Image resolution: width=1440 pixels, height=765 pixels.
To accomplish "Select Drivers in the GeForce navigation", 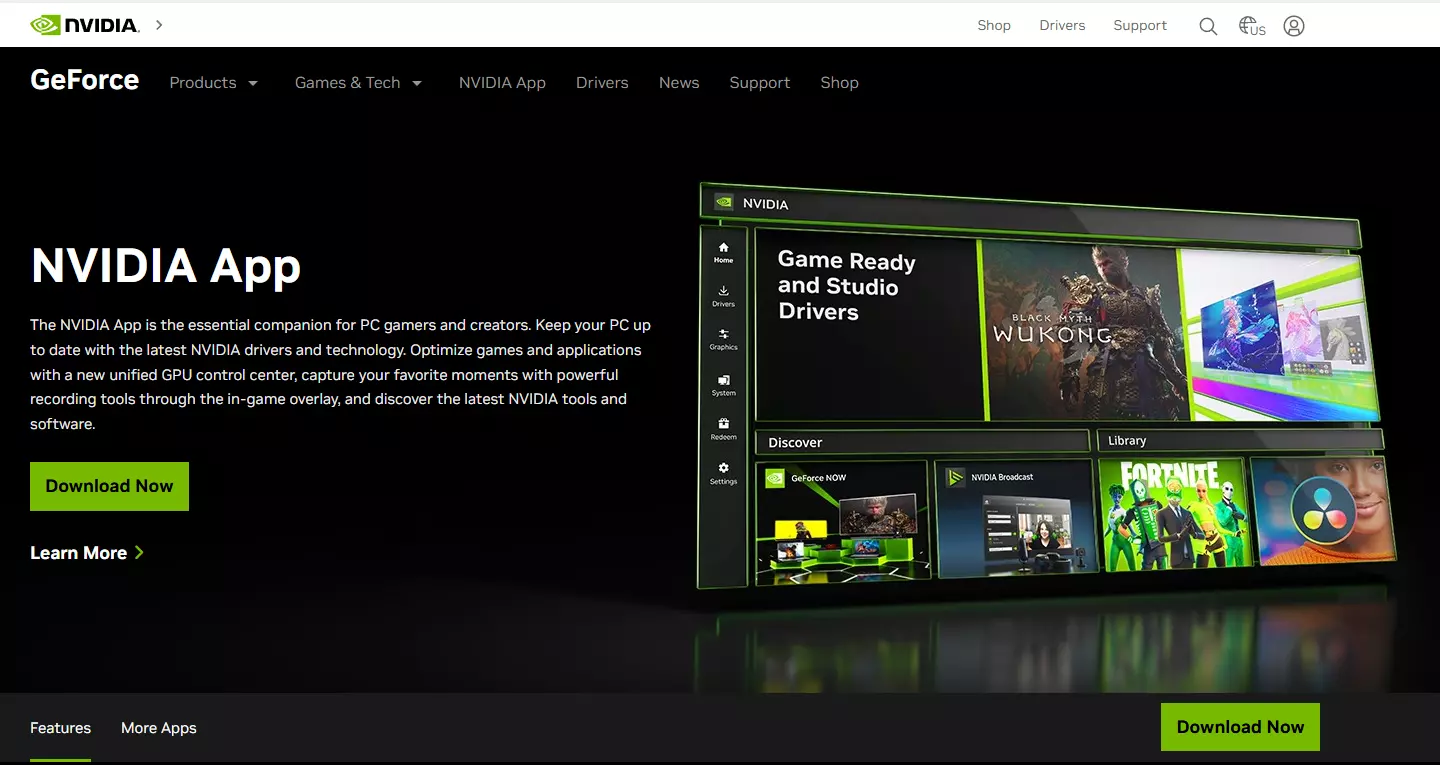I will click(602, 83).
